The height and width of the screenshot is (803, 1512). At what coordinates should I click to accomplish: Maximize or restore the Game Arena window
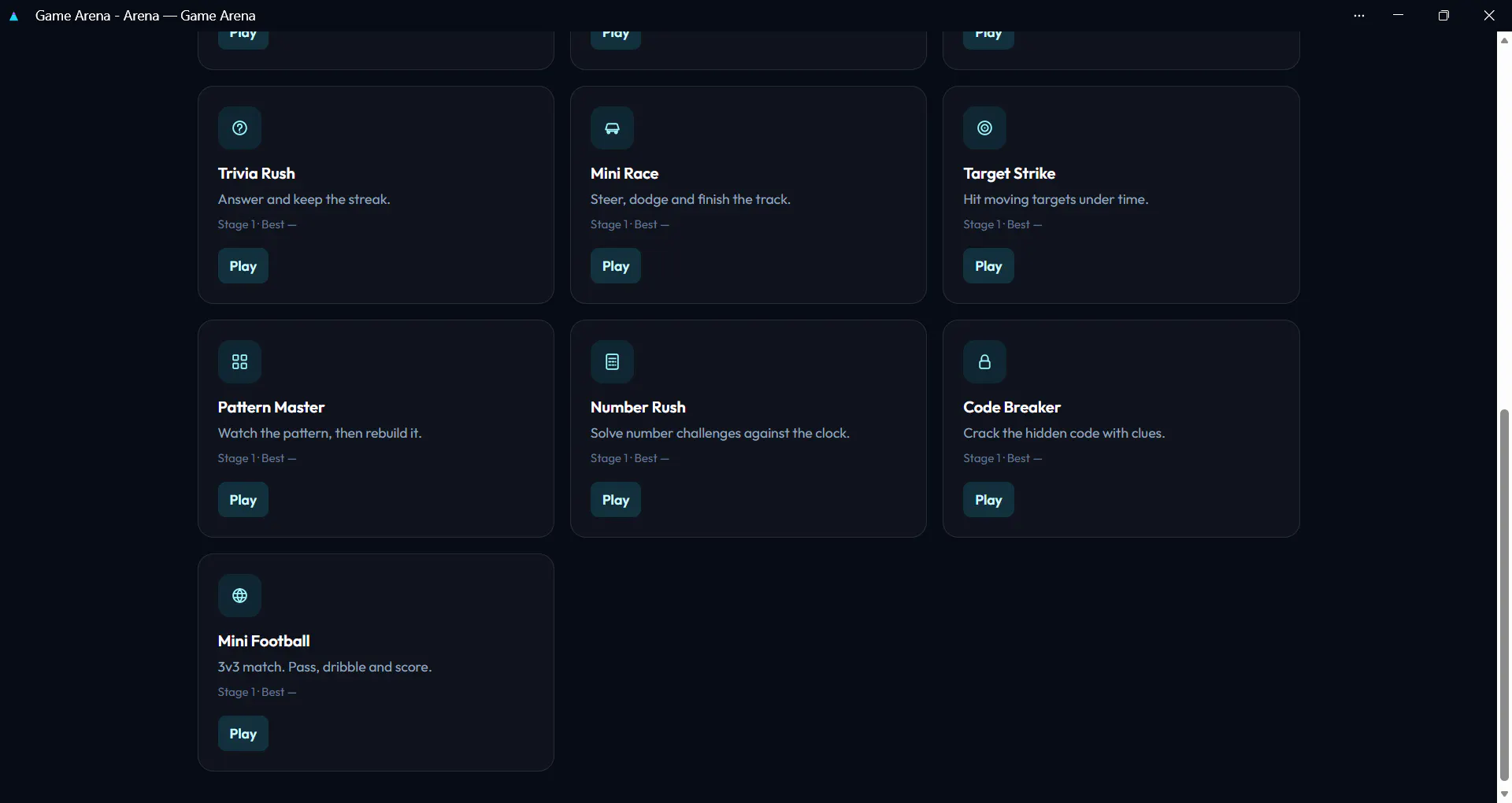tap(1443, 16)
